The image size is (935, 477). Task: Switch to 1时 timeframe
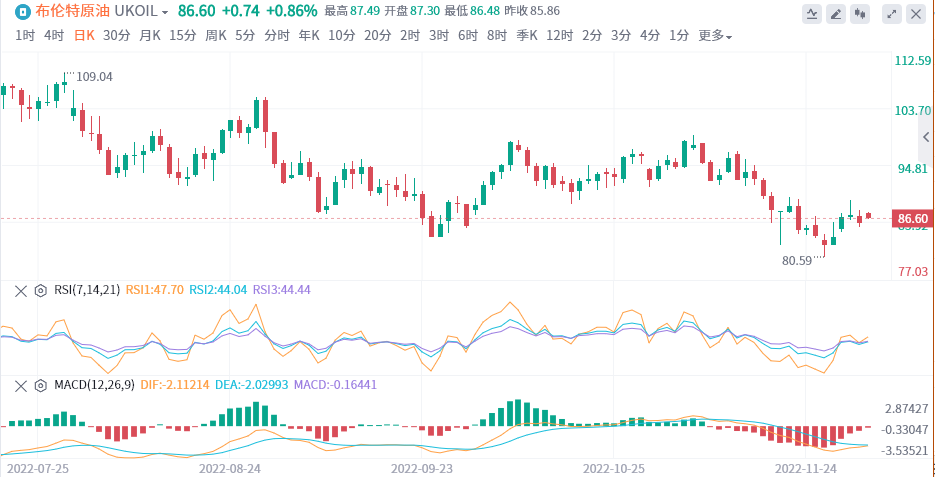point(25,36)
